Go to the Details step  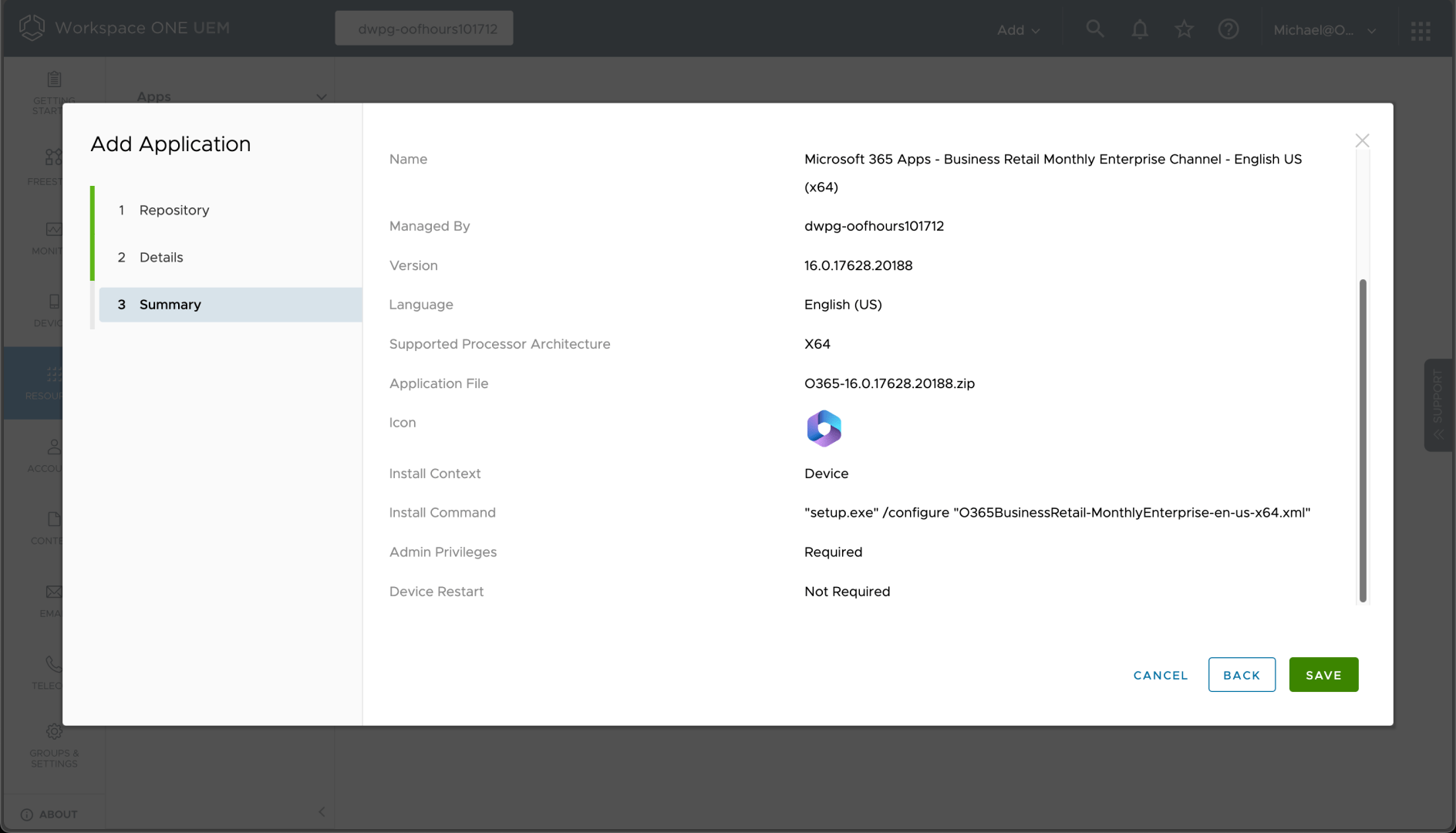[161, 257]
